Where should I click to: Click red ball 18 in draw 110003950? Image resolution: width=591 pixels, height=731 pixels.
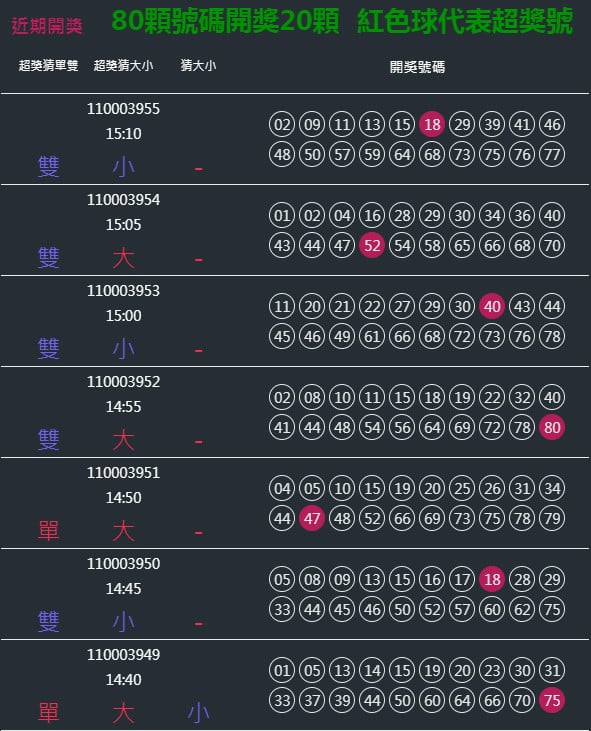(492, 579)
